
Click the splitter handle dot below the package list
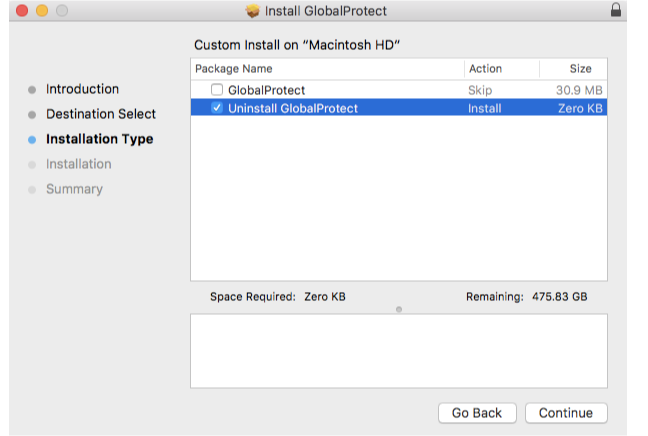click(x=399, y=309)
